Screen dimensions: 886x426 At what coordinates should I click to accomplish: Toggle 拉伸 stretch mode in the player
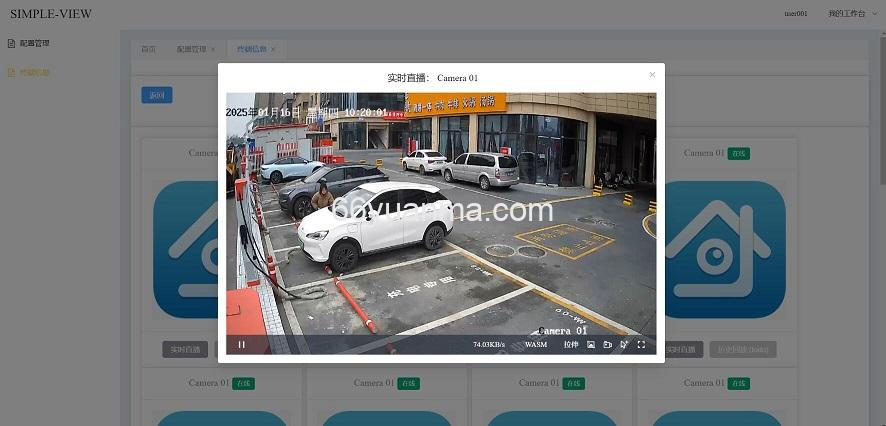[x=570, y=345]
